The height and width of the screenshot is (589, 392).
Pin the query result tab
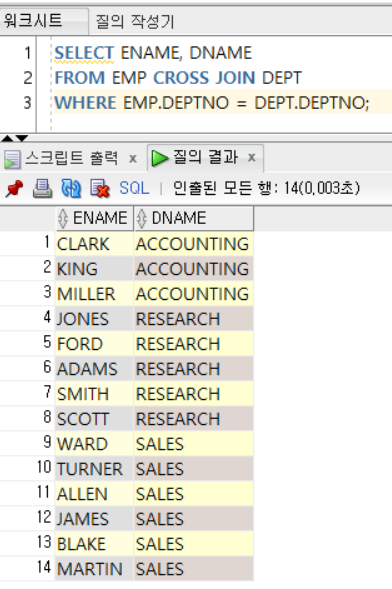click(x=14, y=188)
